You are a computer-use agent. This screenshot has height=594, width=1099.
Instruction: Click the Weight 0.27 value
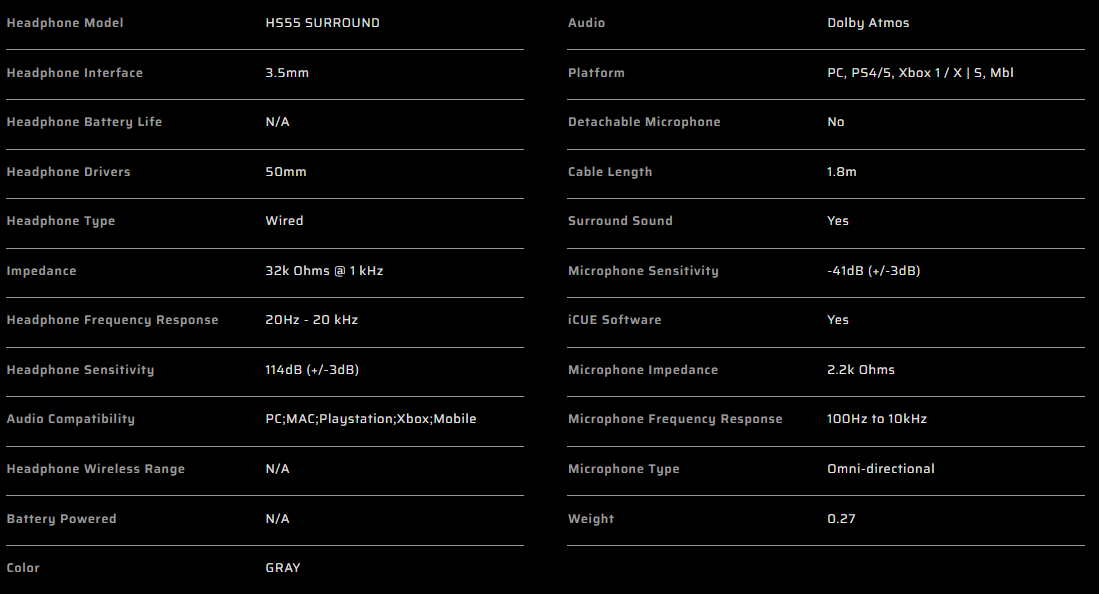pos(840,519)
